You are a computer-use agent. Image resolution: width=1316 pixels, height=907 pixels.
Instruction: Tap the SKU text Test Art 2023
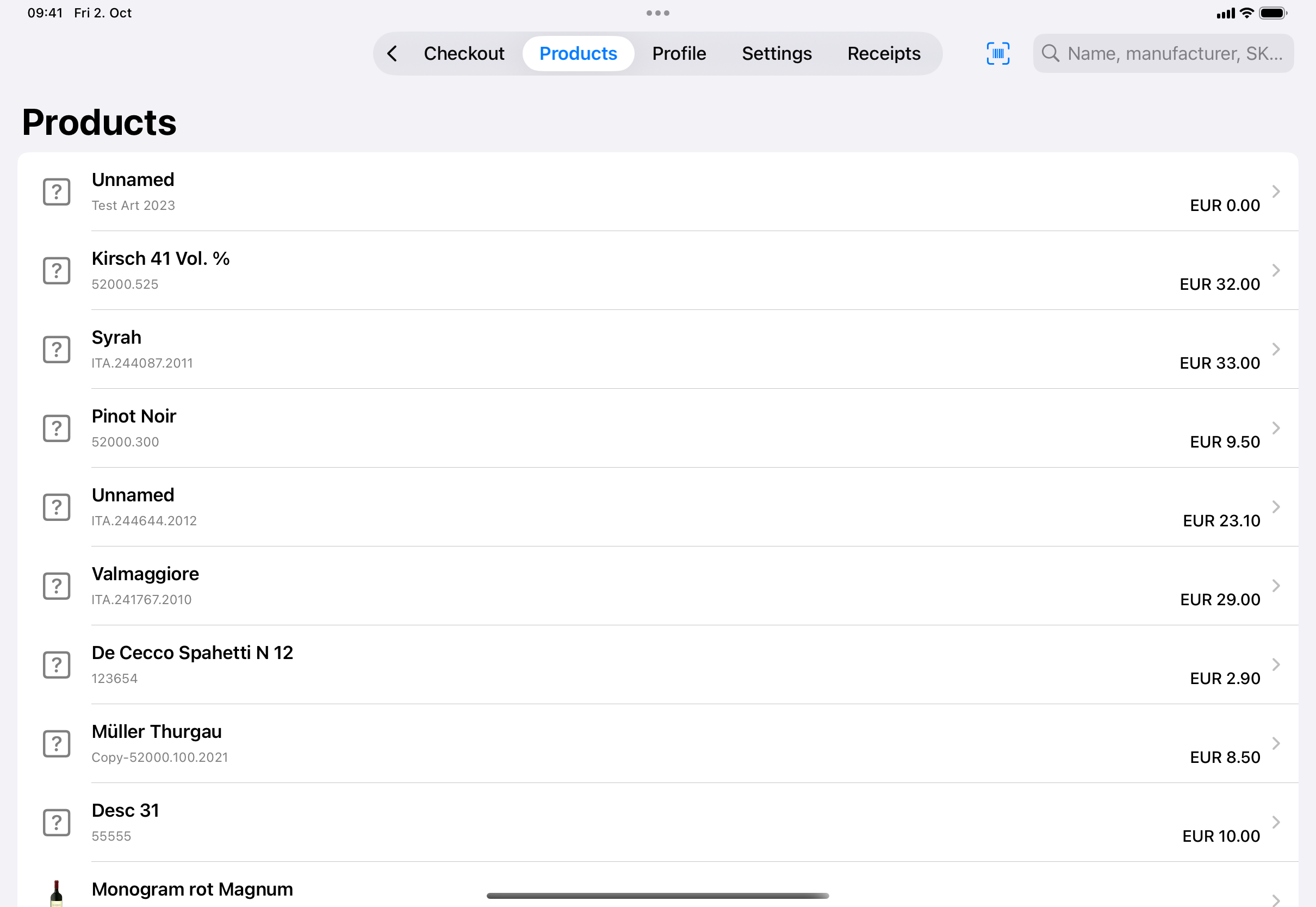134,206
